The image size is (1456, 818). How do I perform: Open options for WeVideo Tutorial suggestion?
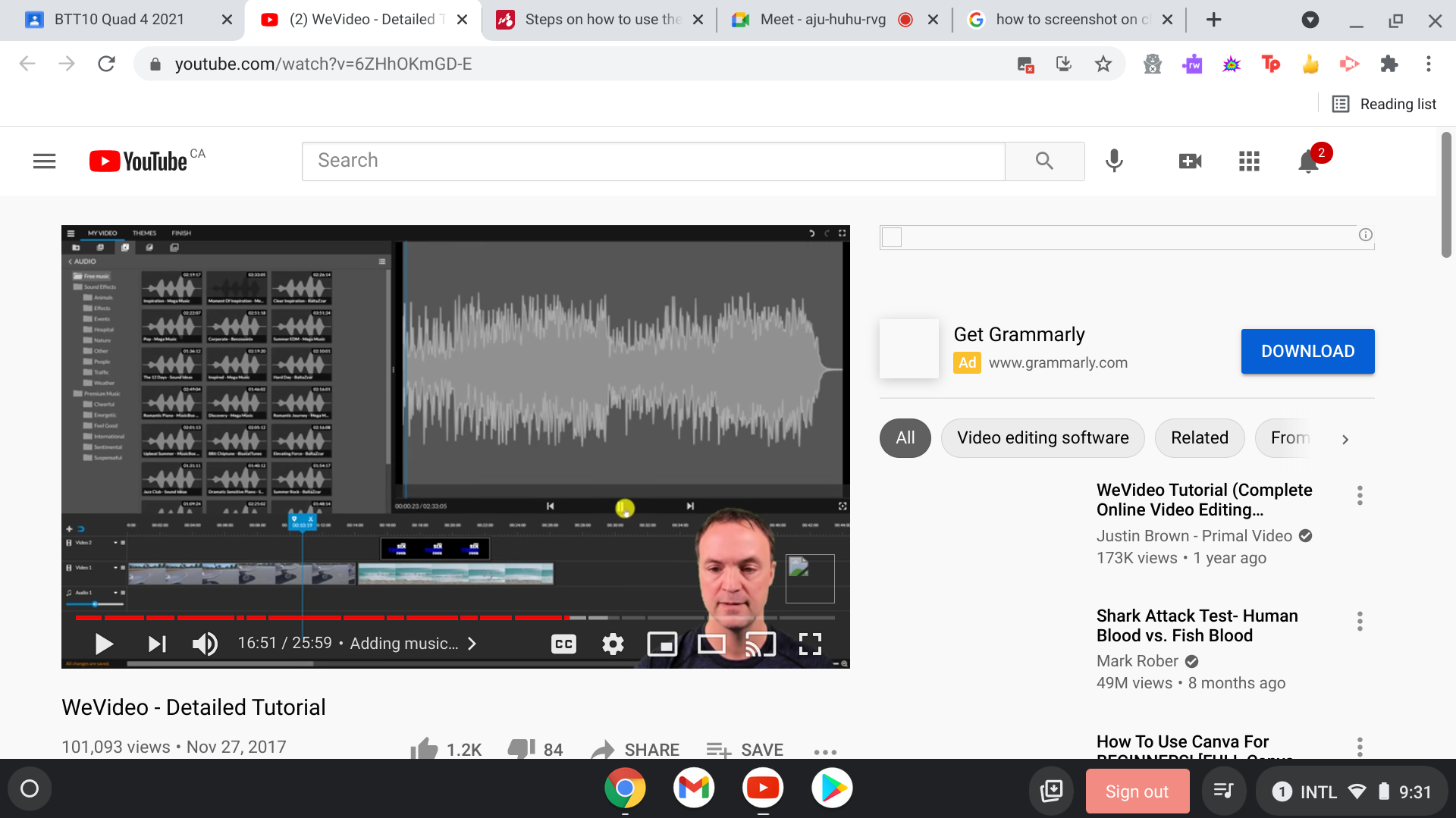click(x=1360, y=496)
